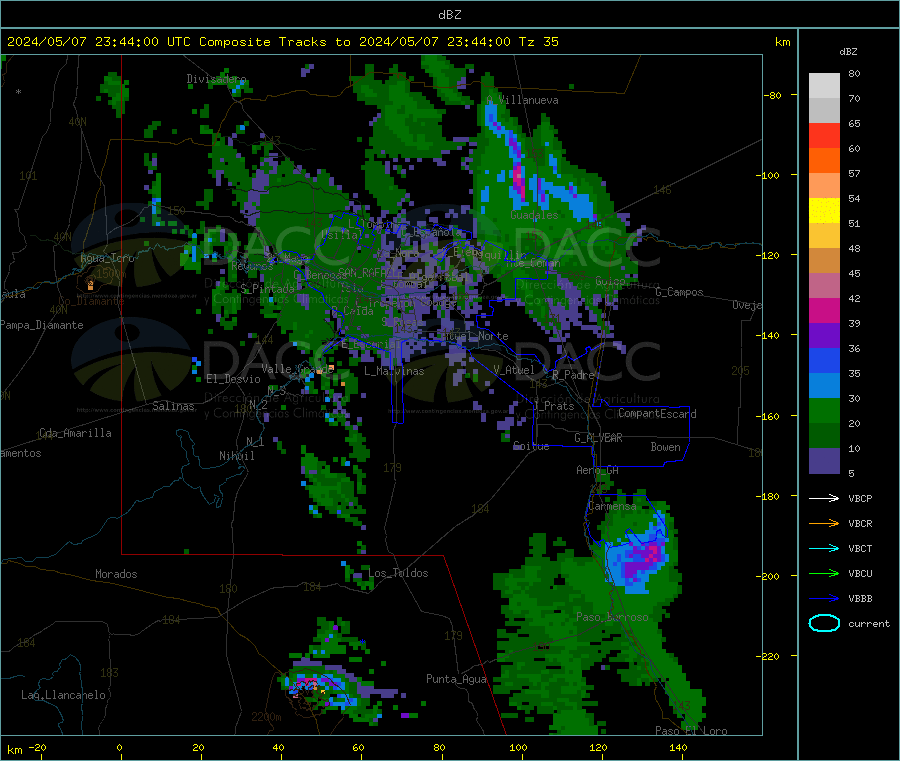
Task: Click the Composite Tracks timestamp header
Action: [283, 42]
